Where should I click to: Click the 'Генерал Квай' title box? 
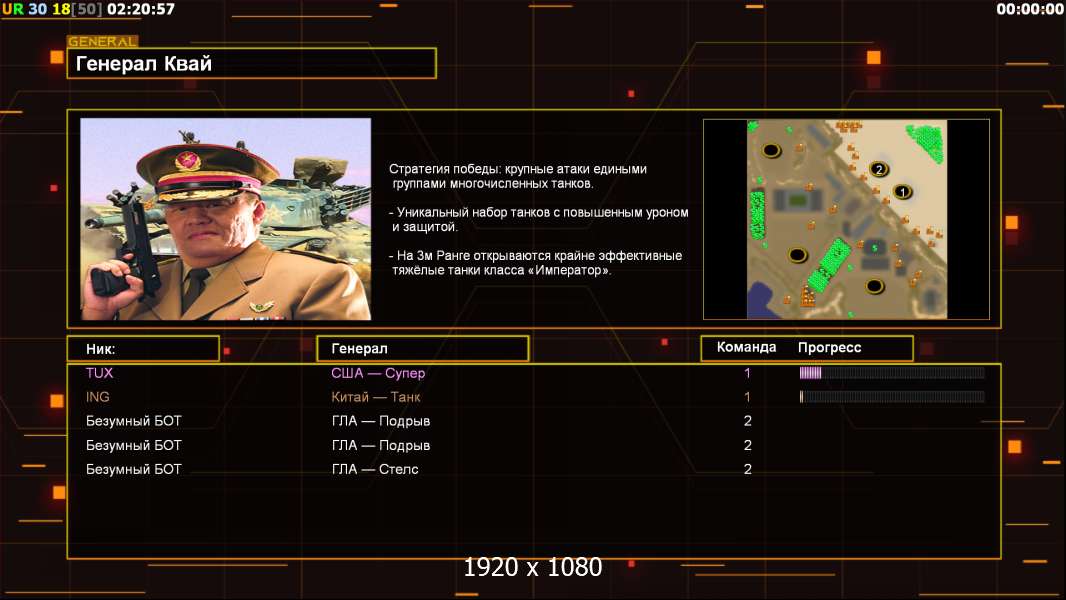pyautogui.click(x=252, y=63)
